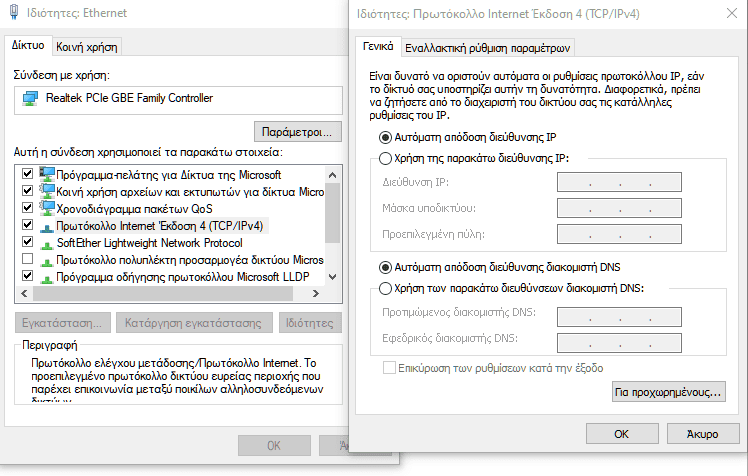
Task: Select Πρόγραμμα-πελάτης για Δίκτυα της Microsoft row
Action: [168, 175]
